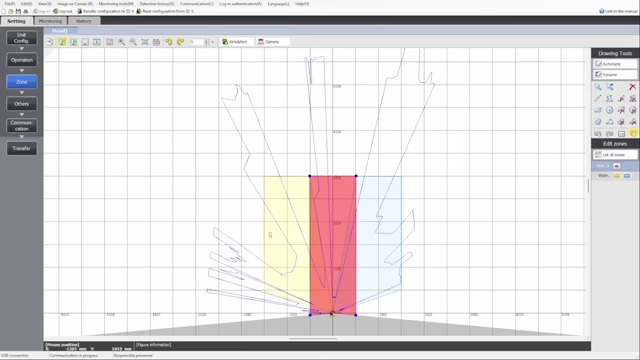This screenshot has width=640, height=360.
Task: Click the Dynamic drawing tool button
Action: coord(615,75)
